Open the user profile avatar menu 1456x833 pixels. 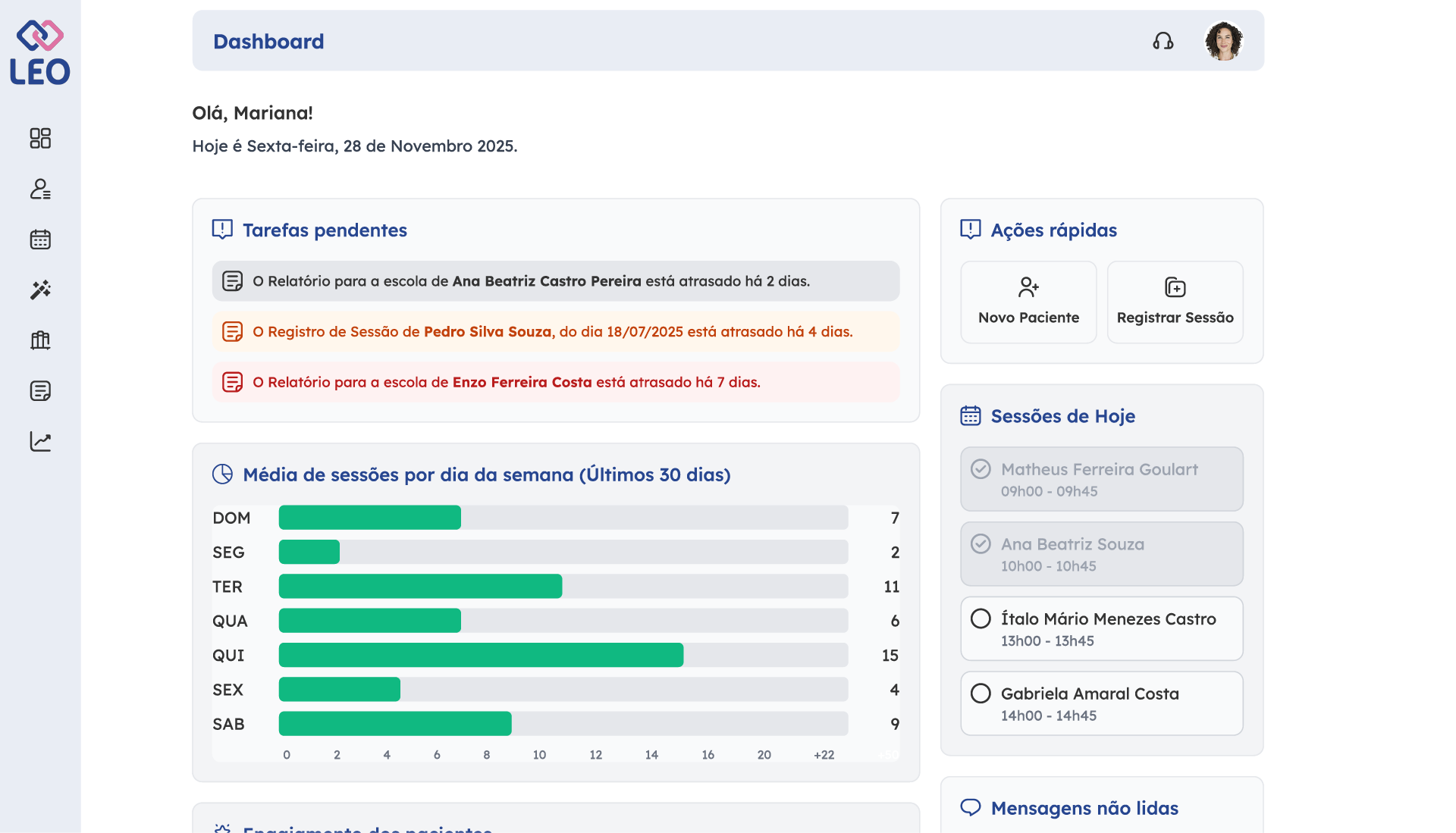click(x=1223, y=41)
